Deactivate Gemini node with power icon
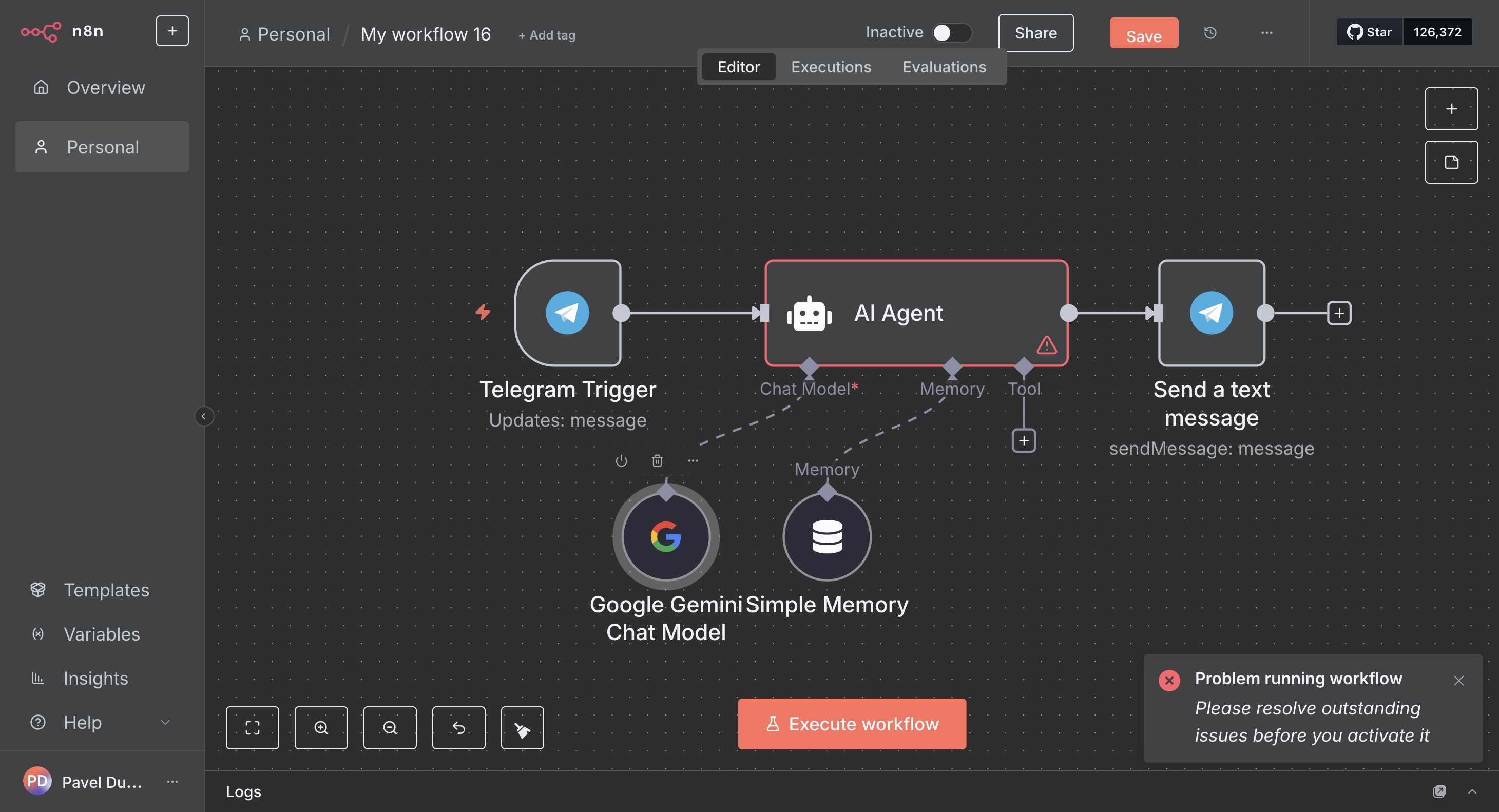The image size is (1499, 812). point(621,461)
